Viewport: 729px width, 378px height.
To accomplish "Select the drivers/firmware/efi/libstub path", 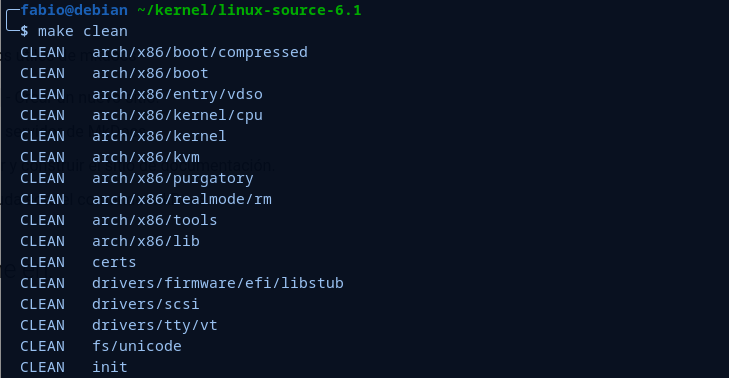I will 218,283.
